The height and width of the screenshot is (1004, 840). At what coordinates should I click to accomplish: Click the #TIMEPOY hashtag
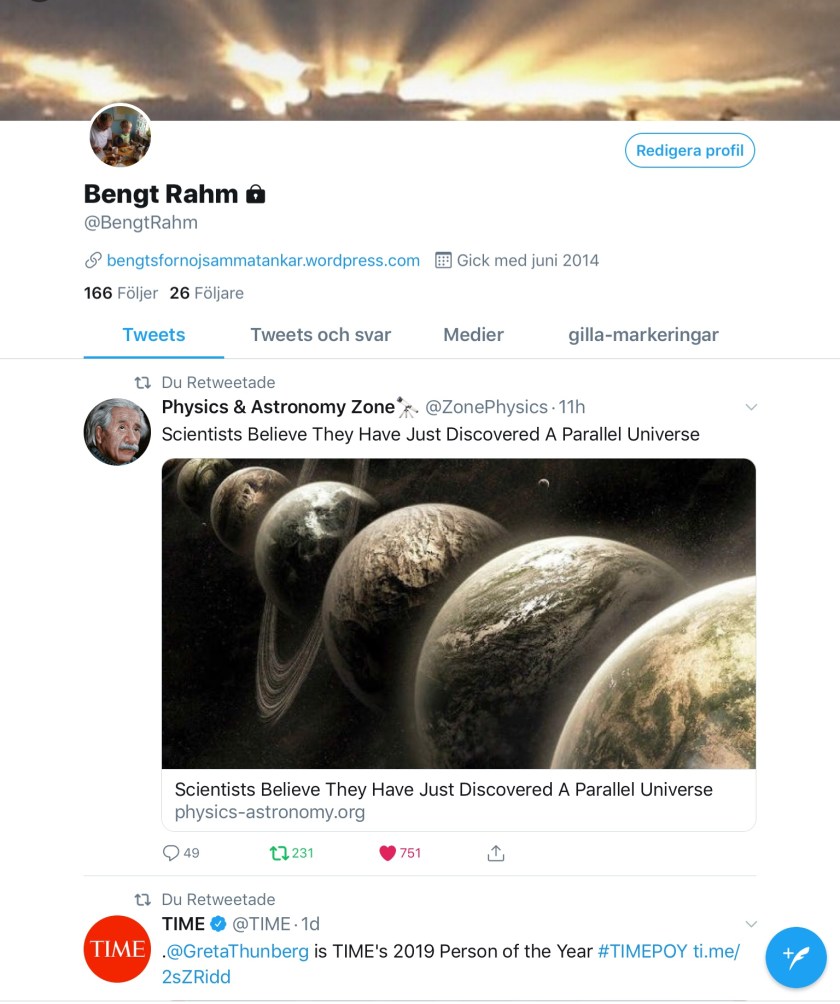tap(642, 951)
